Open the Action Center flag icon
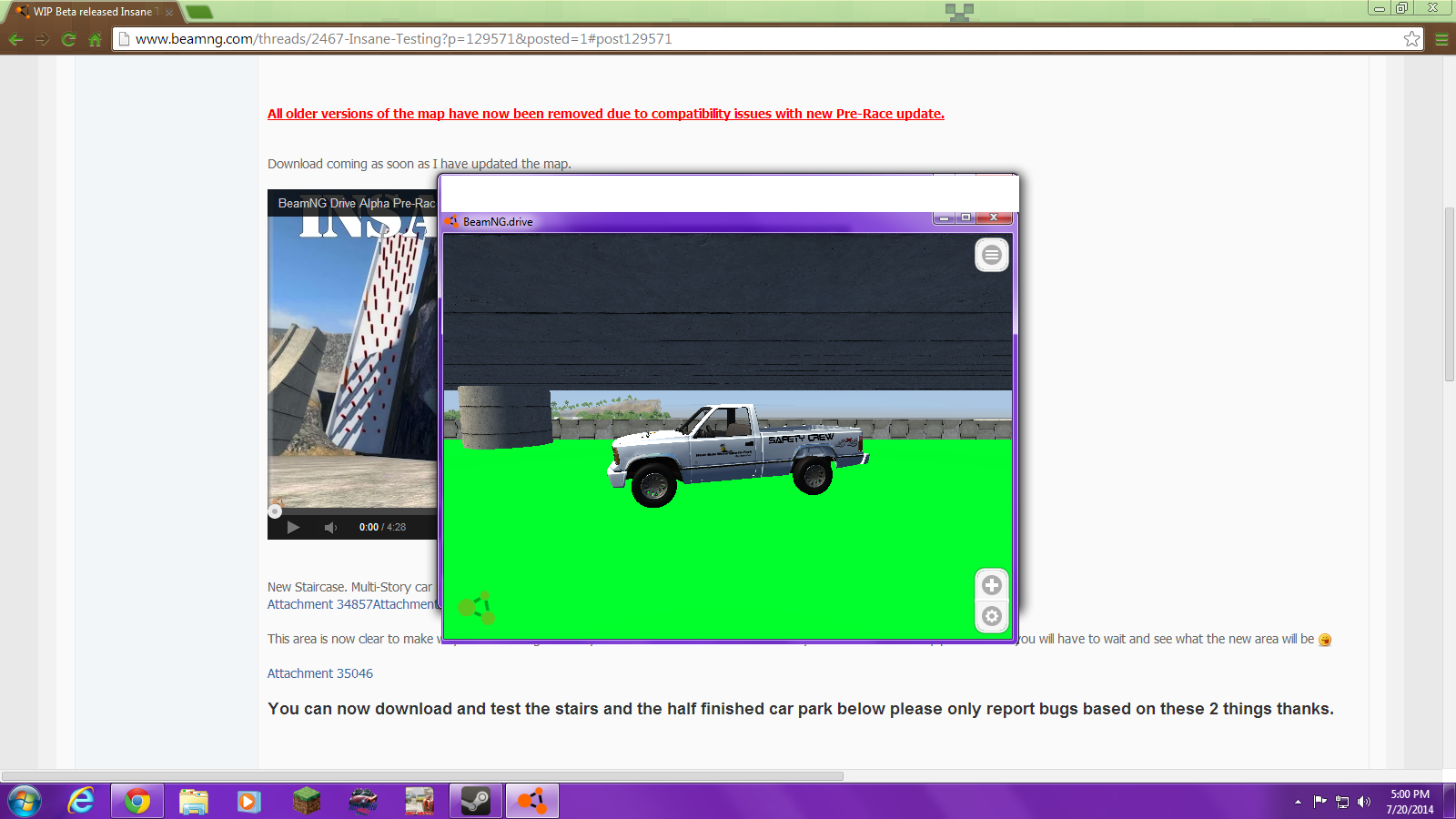Viewport: 1456px width, 819px height. [x=1319, y=802]
